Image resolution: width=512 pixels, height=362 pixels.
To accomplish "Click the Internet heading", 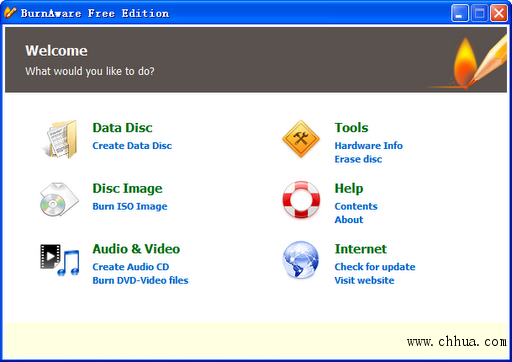I will [361, 249].
